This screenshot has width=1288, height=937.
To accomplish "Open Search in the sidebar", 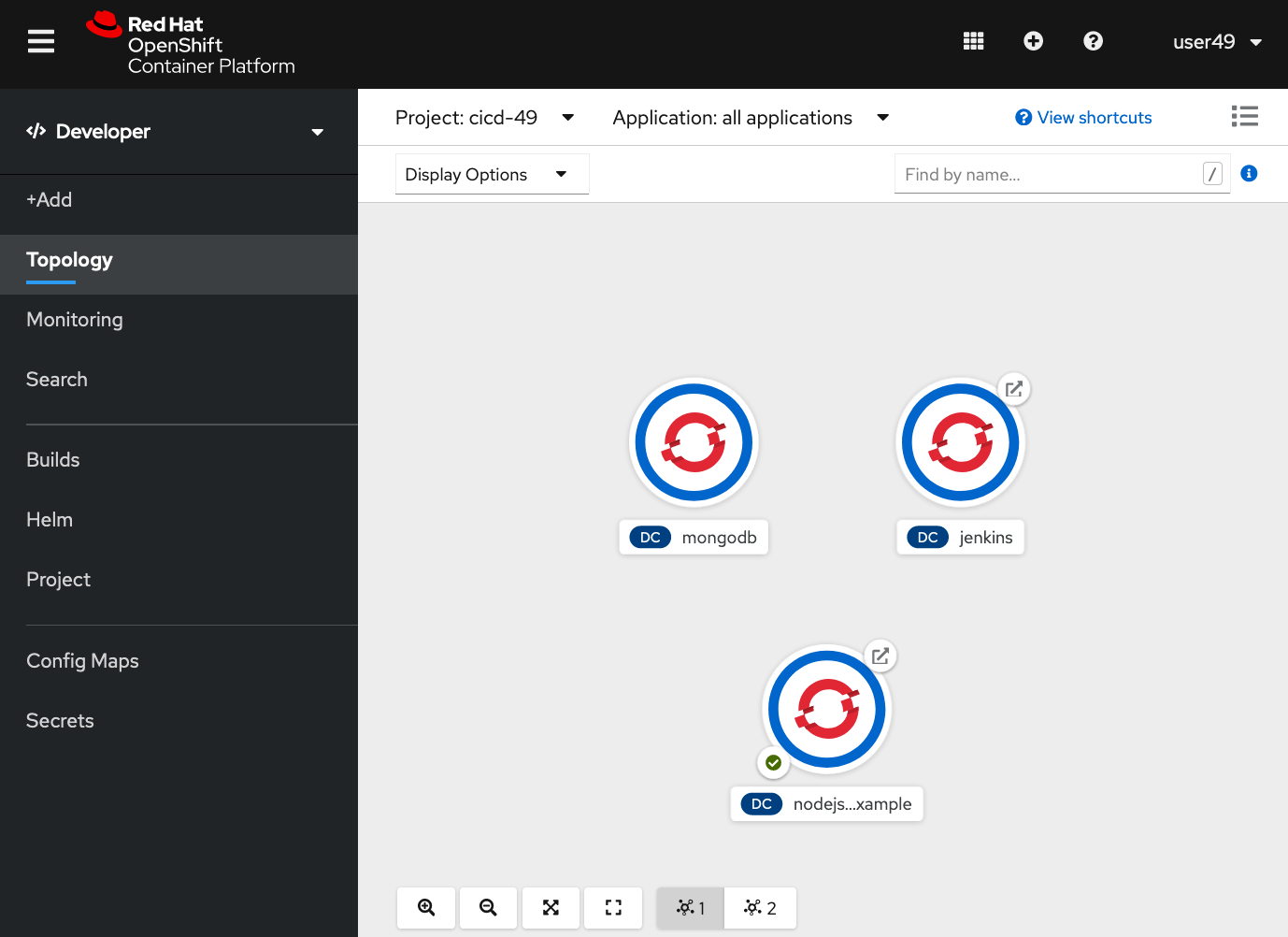I will click(179, 380).
